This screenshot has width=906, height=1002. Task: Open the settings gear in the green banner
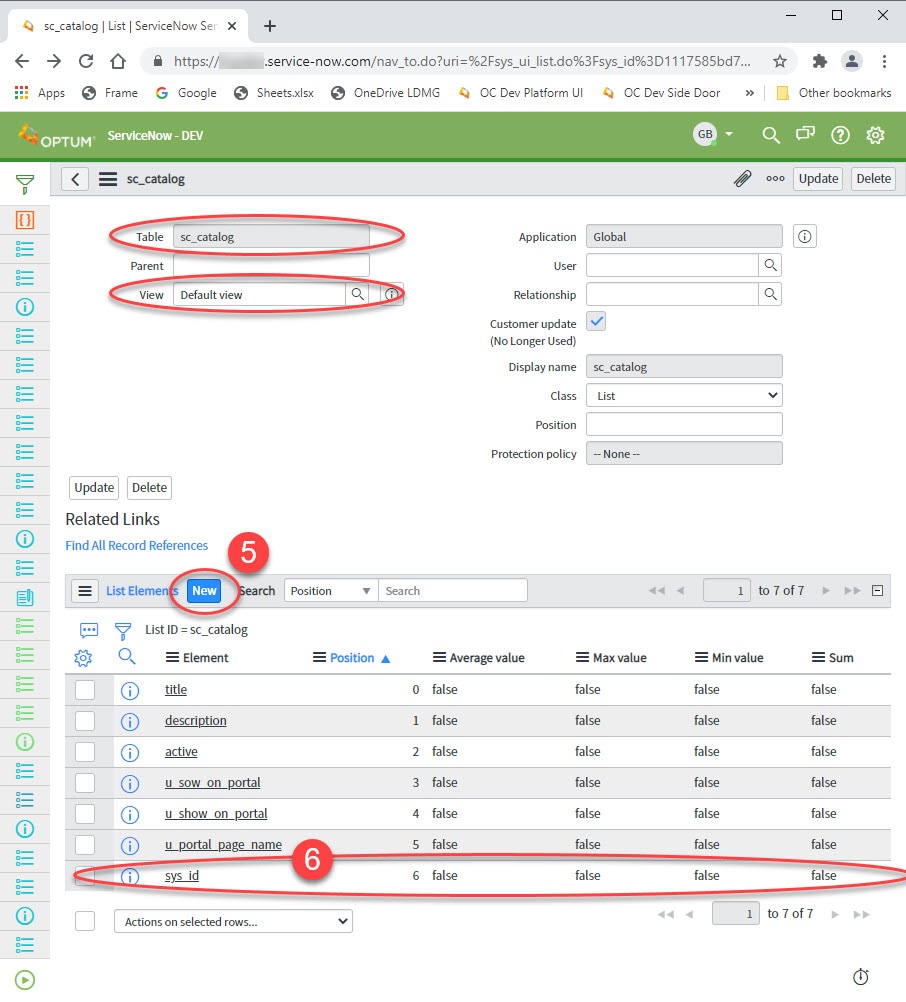click(874, 134)
